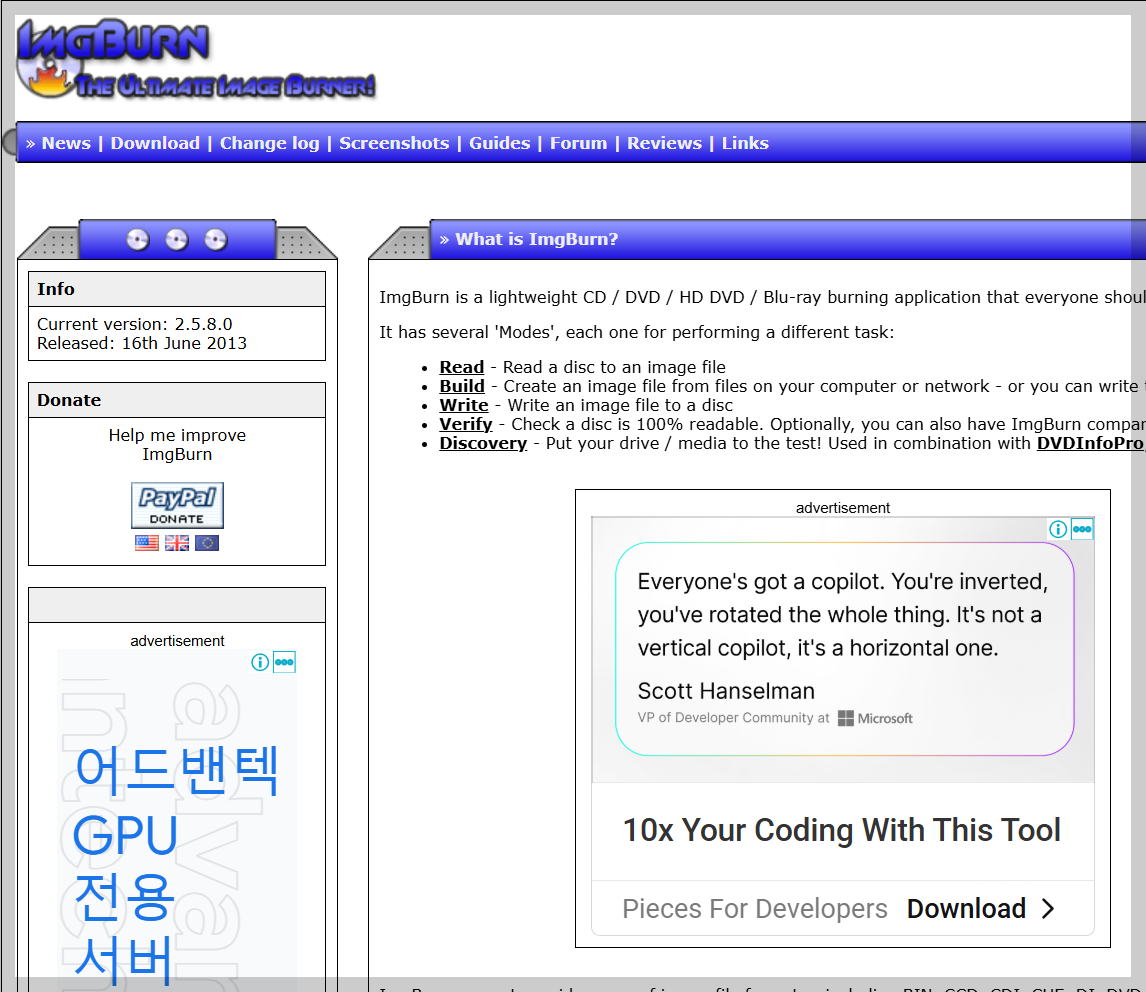Viewport: 1146px width, 992px height.
Task: Click 'Current version: 2.5.8.0' text
Action: pos(134,324)
